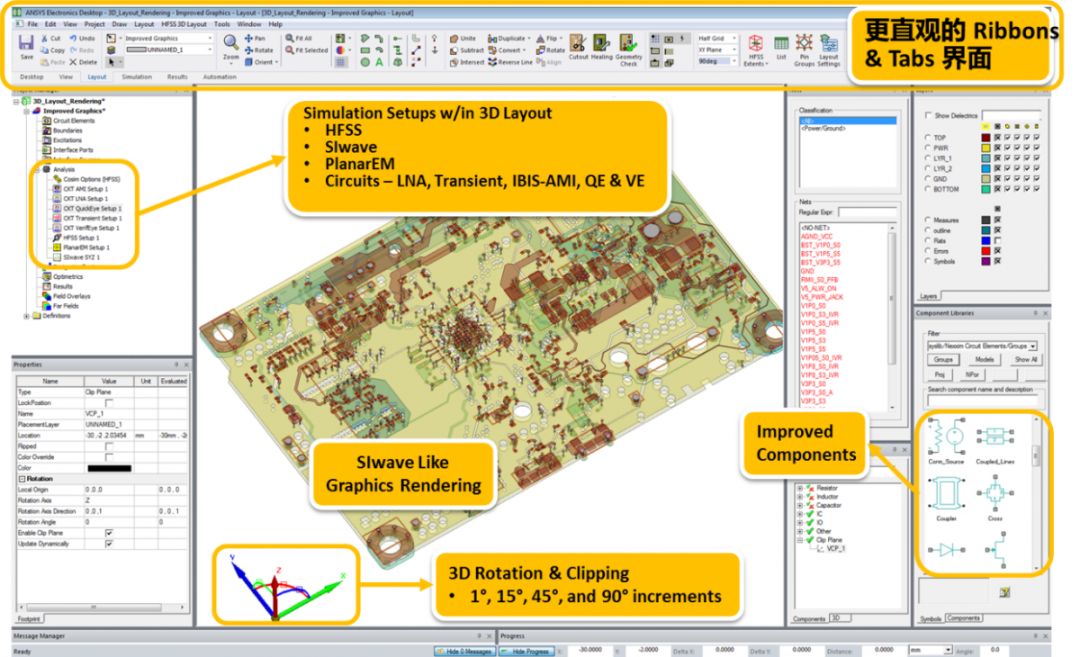Image resolution: width=1080 pixels, height=657 pixels.
Task: Open the Improved Graphics design dropdown
Action: pyautogui.click(x=168, y=39)
